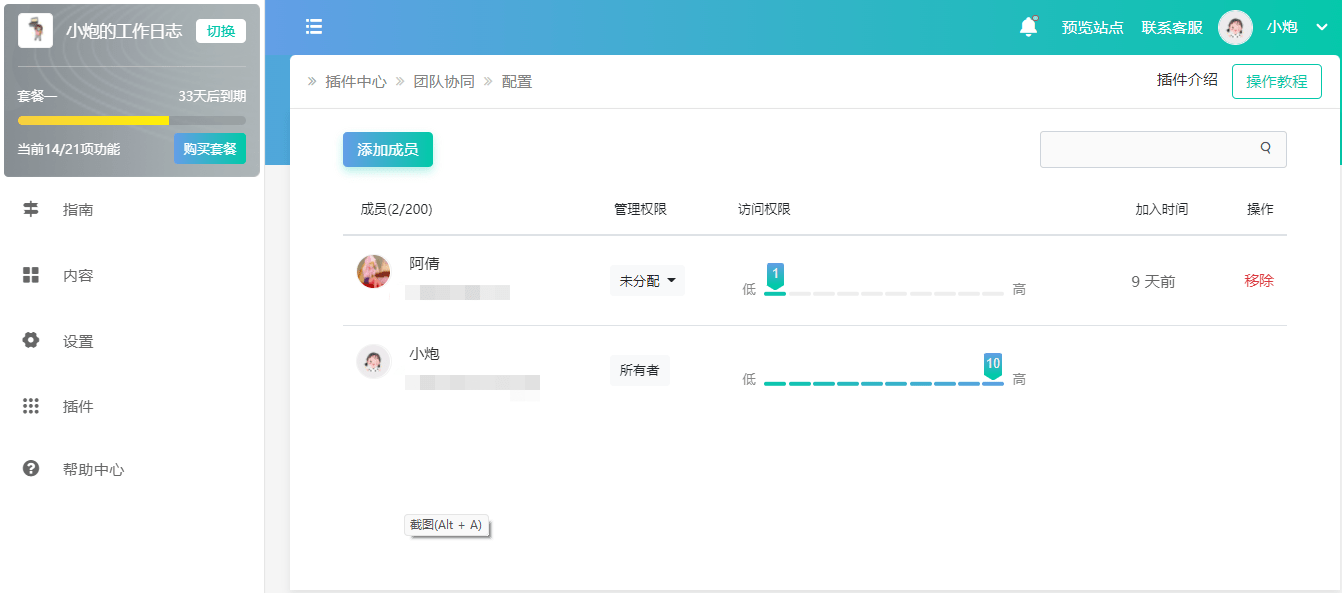1342x593 pixels.
Task: Click the package usage progress bar
Action: [132, 120]
